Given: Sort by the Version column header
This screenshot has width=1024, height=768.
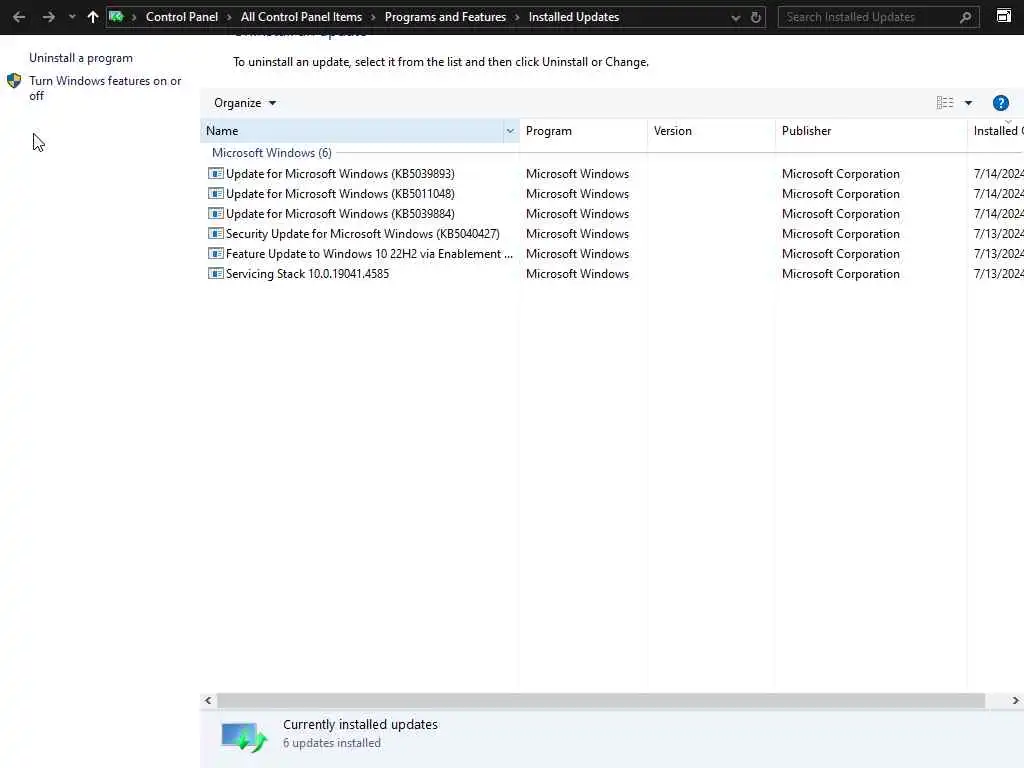Looking at the screenshot, I should click(x=711, y=131).
